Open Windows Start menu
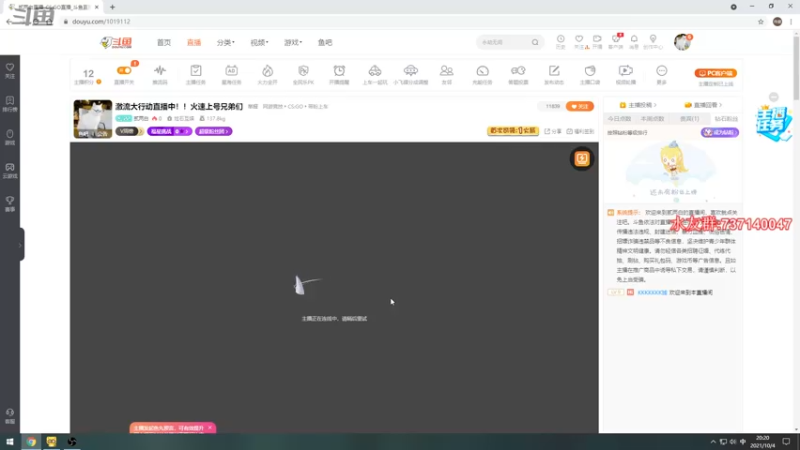800x450 pixels. [x=10, y=442]
